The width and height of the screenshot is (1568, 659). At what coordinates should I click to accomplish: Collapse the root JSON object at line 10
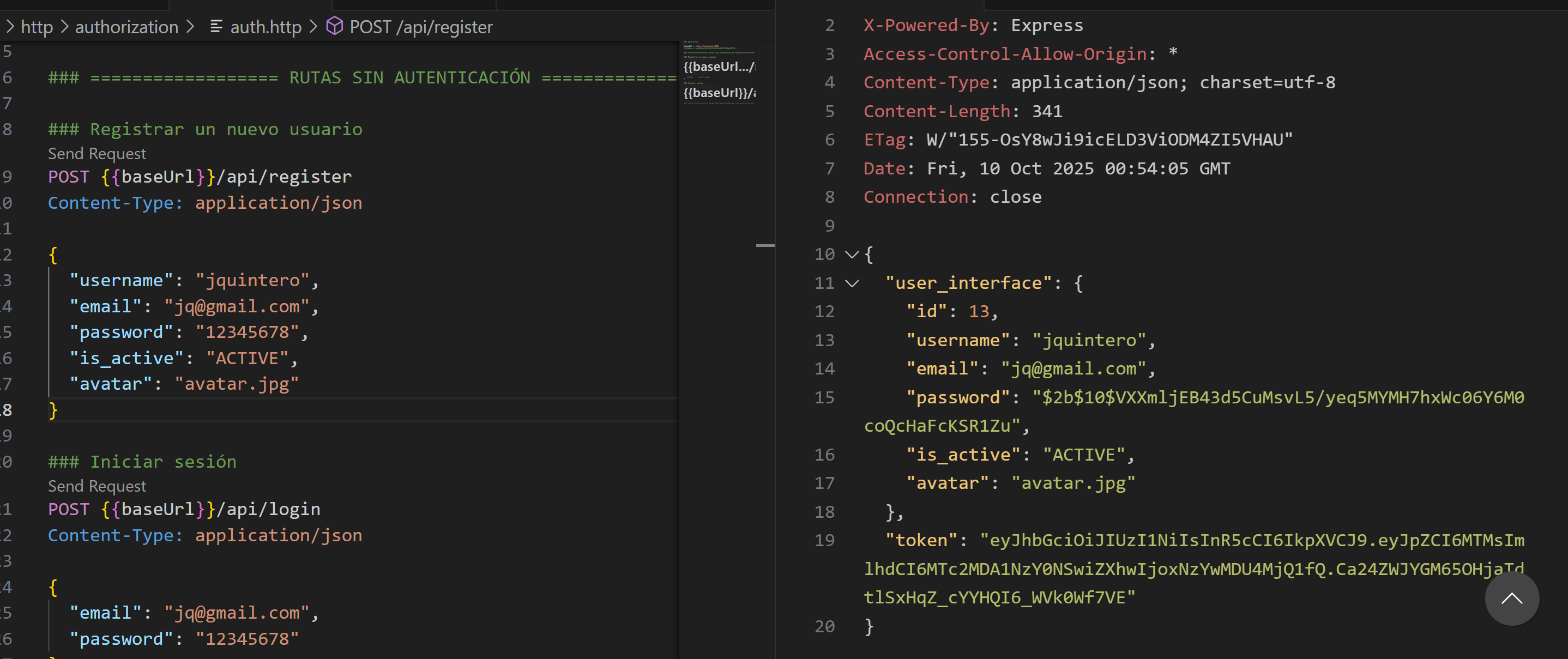coord(852,255)
